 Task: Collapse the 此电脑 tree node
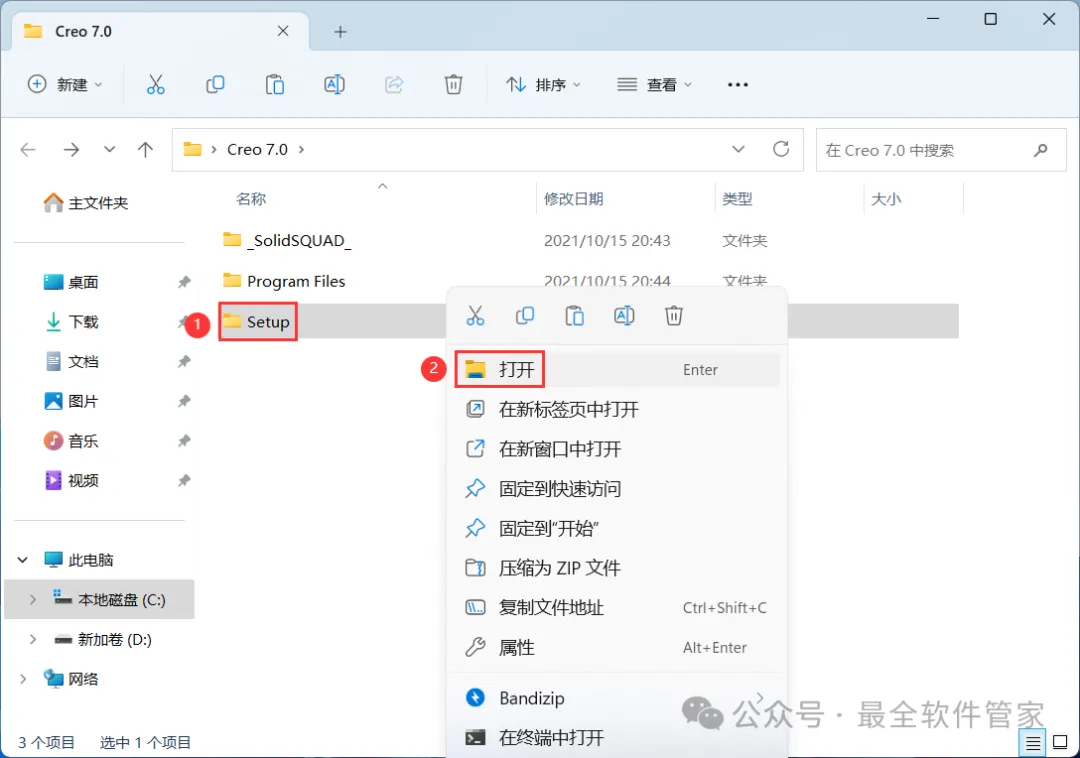click(23, 560)
